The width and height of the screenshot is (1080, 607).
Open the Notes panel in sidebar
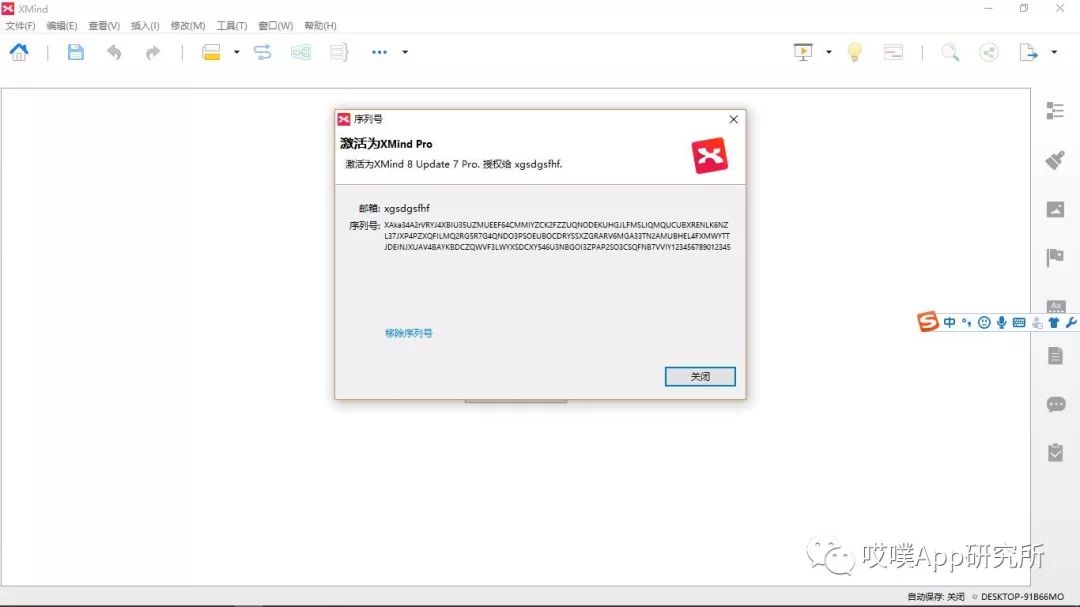[x=1055, y=356]
